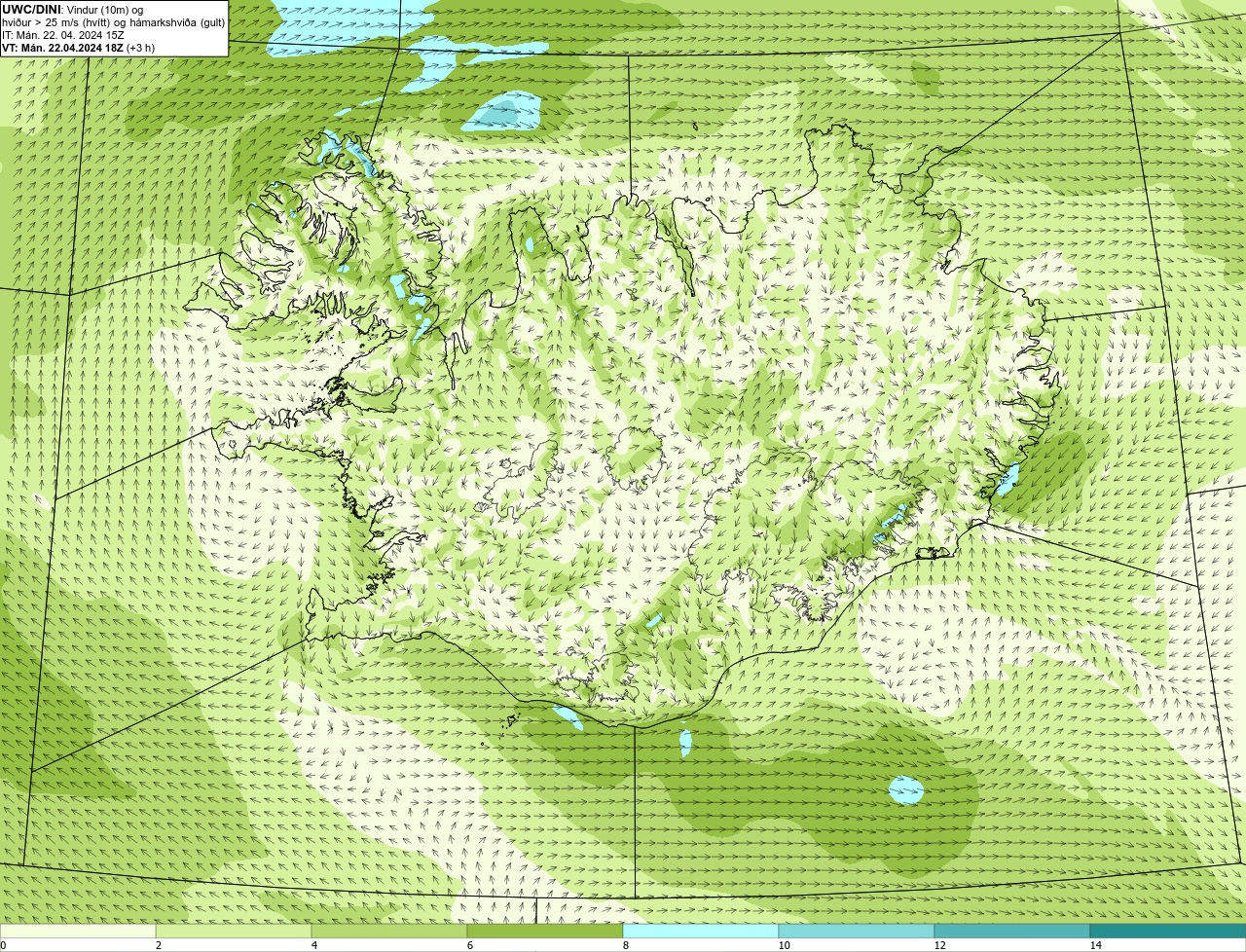The image size is (1246, 952).
Task: Click the "2" label under the color scale
Action: [158, 945]
